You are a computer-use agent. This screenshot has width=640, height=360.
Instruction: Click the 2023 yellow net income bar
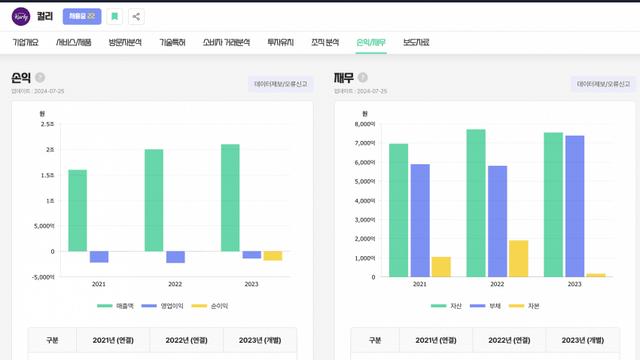tap(273, 256)
